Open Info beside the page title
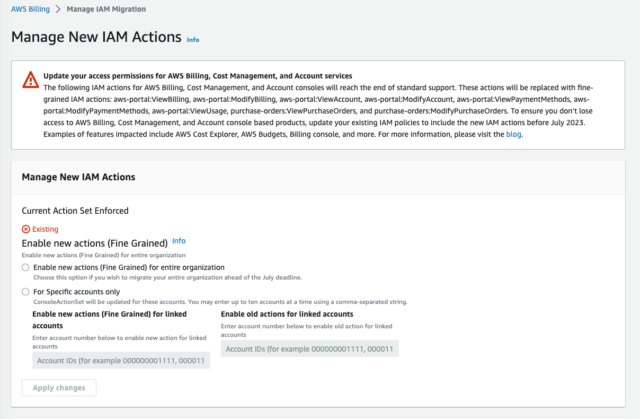The width and height of the screenshot is (640, 419). [x=193, y=40]
